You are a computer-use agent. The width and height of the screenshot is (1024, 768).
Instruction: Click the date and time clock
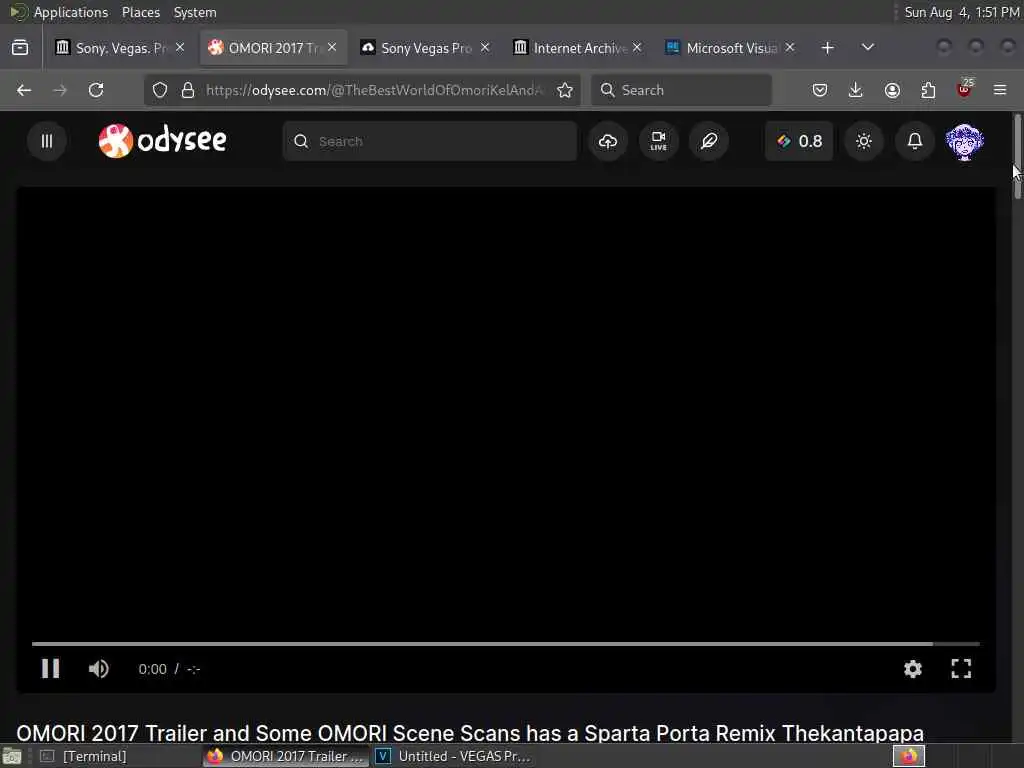point(961,12)
